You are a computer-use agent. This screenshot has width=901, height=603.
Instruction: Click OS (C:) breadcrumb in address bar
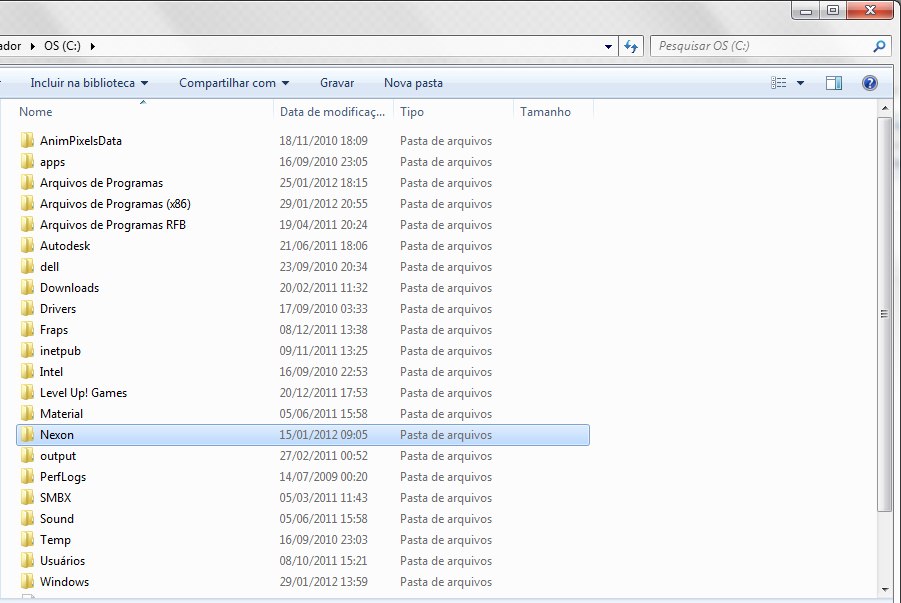(x=63, y=46)
